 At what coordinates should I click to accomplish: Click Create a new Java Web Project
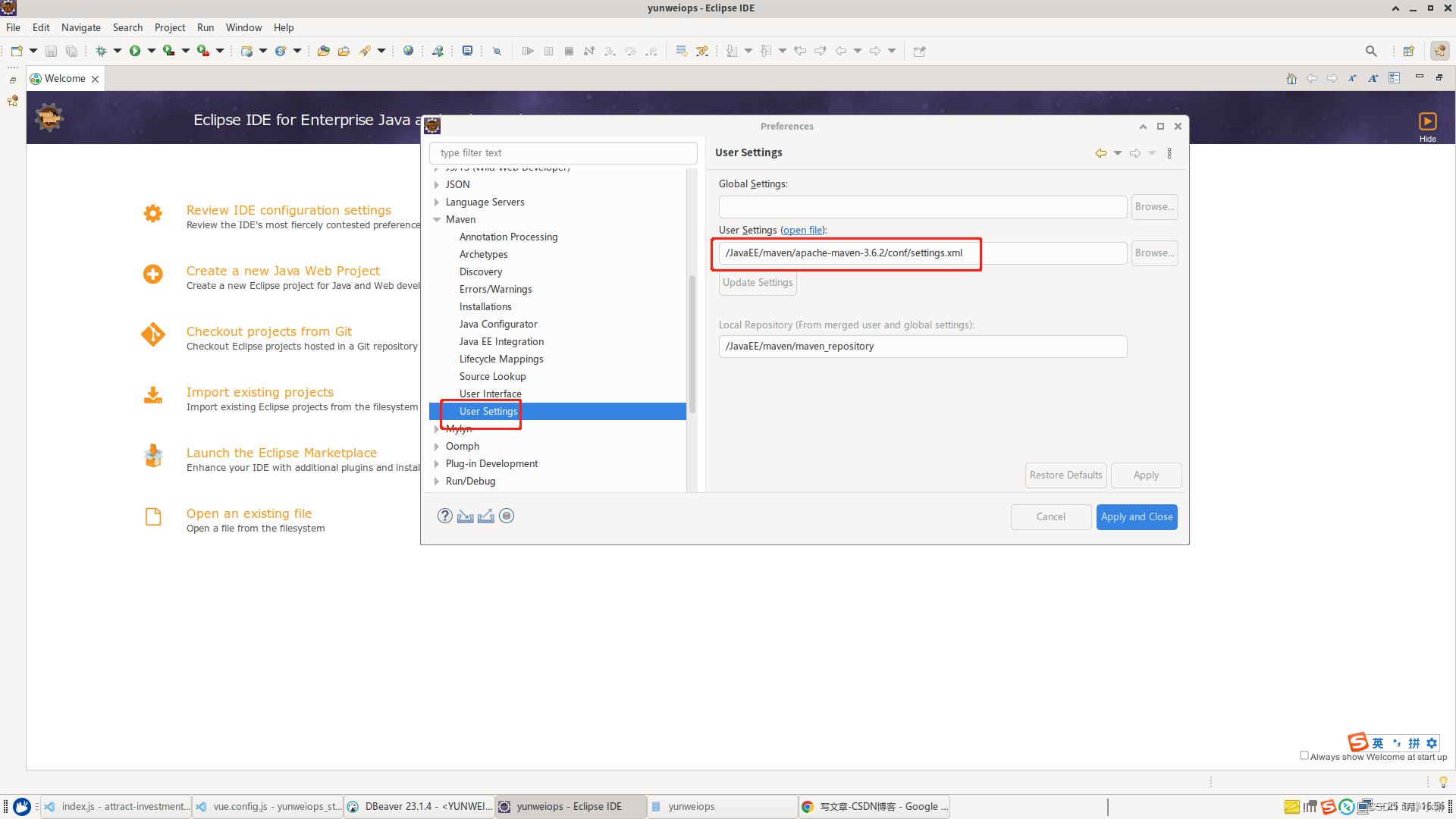click(283, 271)
